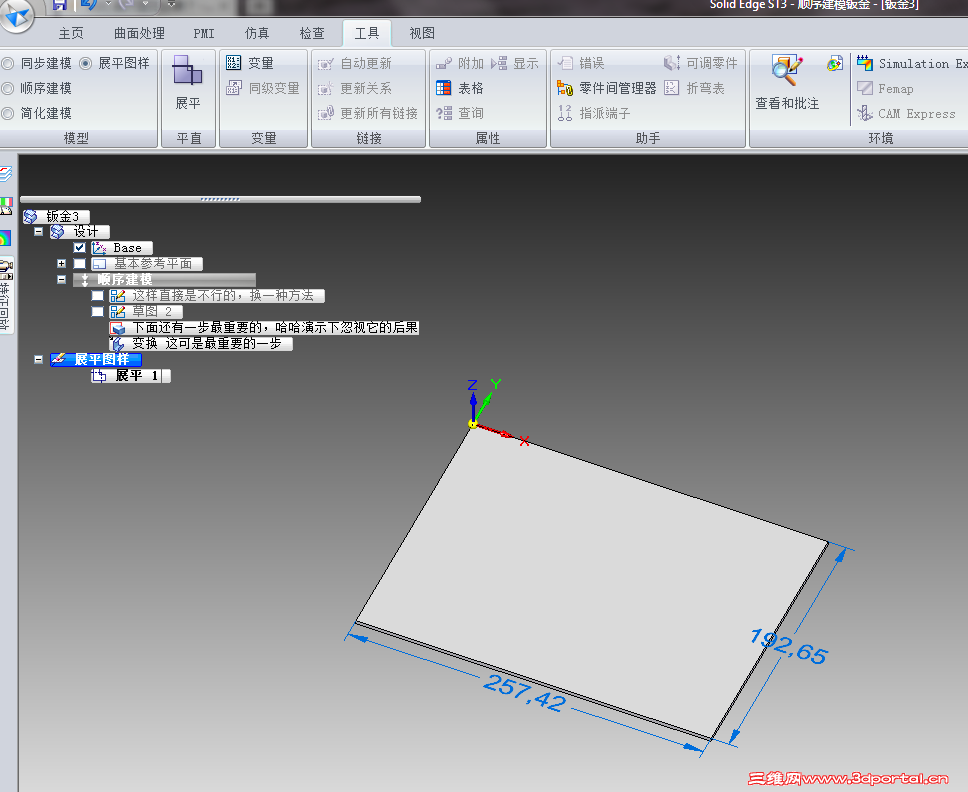Image resolution: width=968 pixels, height=792 pixels.
Task: Click the Undo arrow icon
Action: tap(88, 5)
